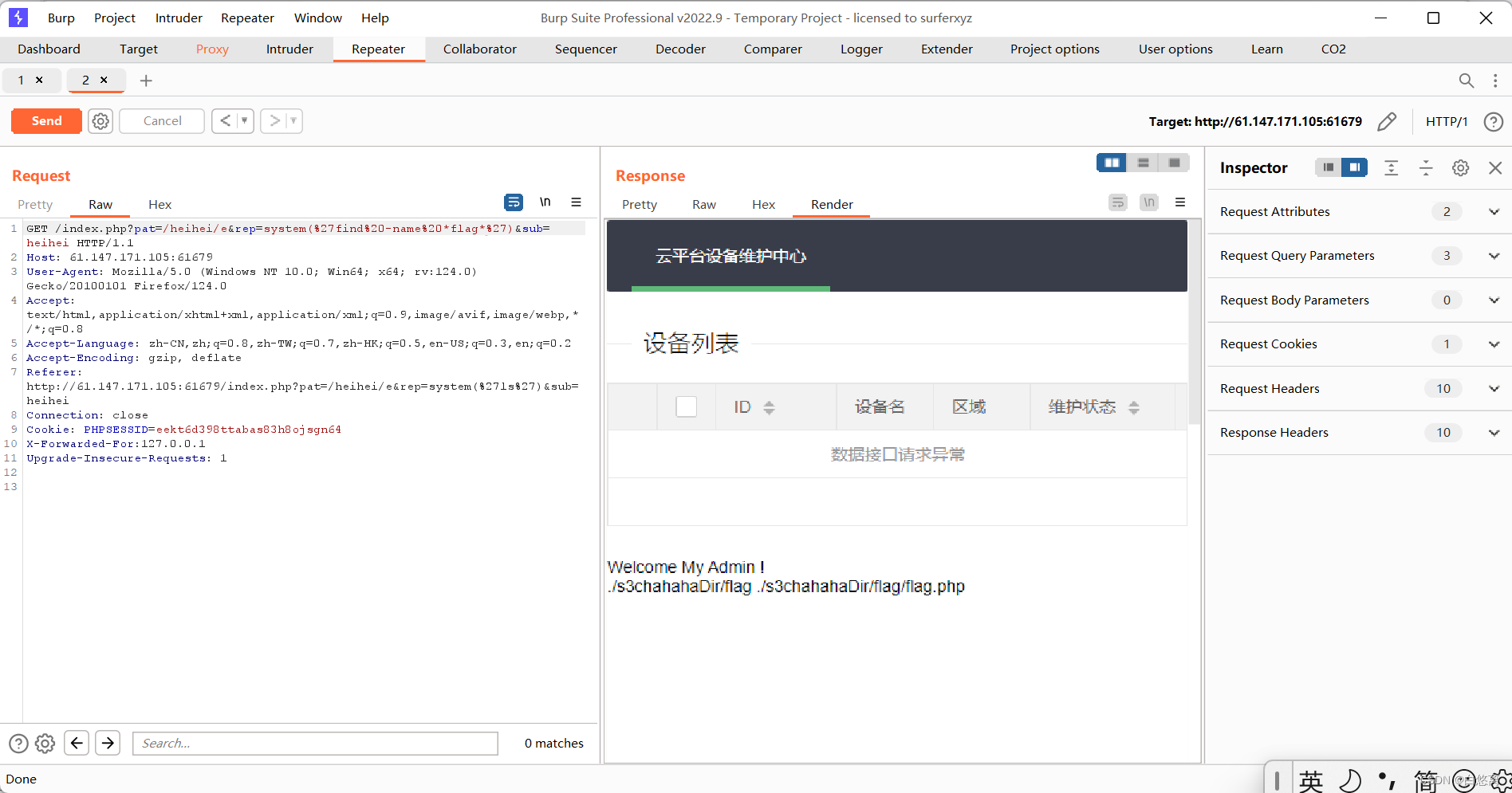
Task: Toggle word wrap icon in Request editor
Action: coord(514,202)
